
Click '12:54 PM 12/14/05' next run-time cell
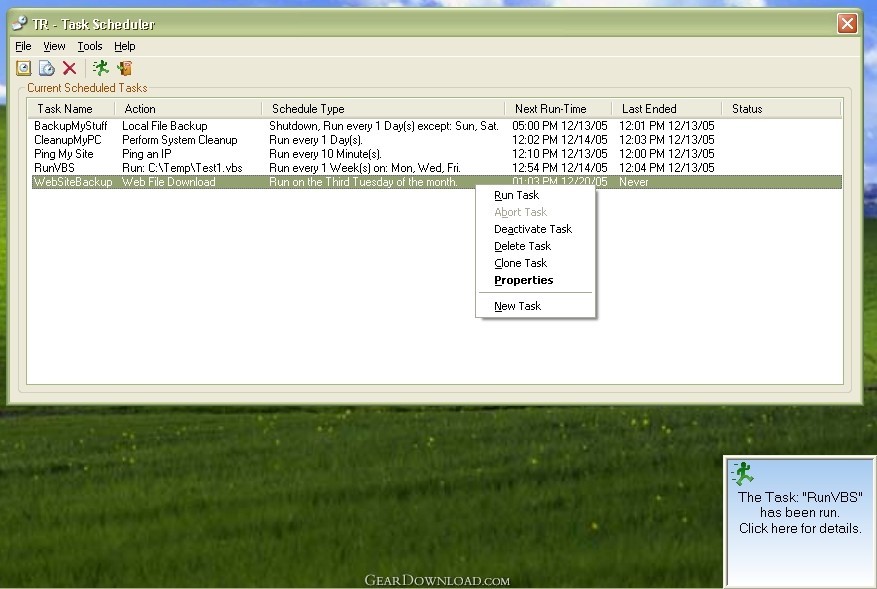(559, 168)
